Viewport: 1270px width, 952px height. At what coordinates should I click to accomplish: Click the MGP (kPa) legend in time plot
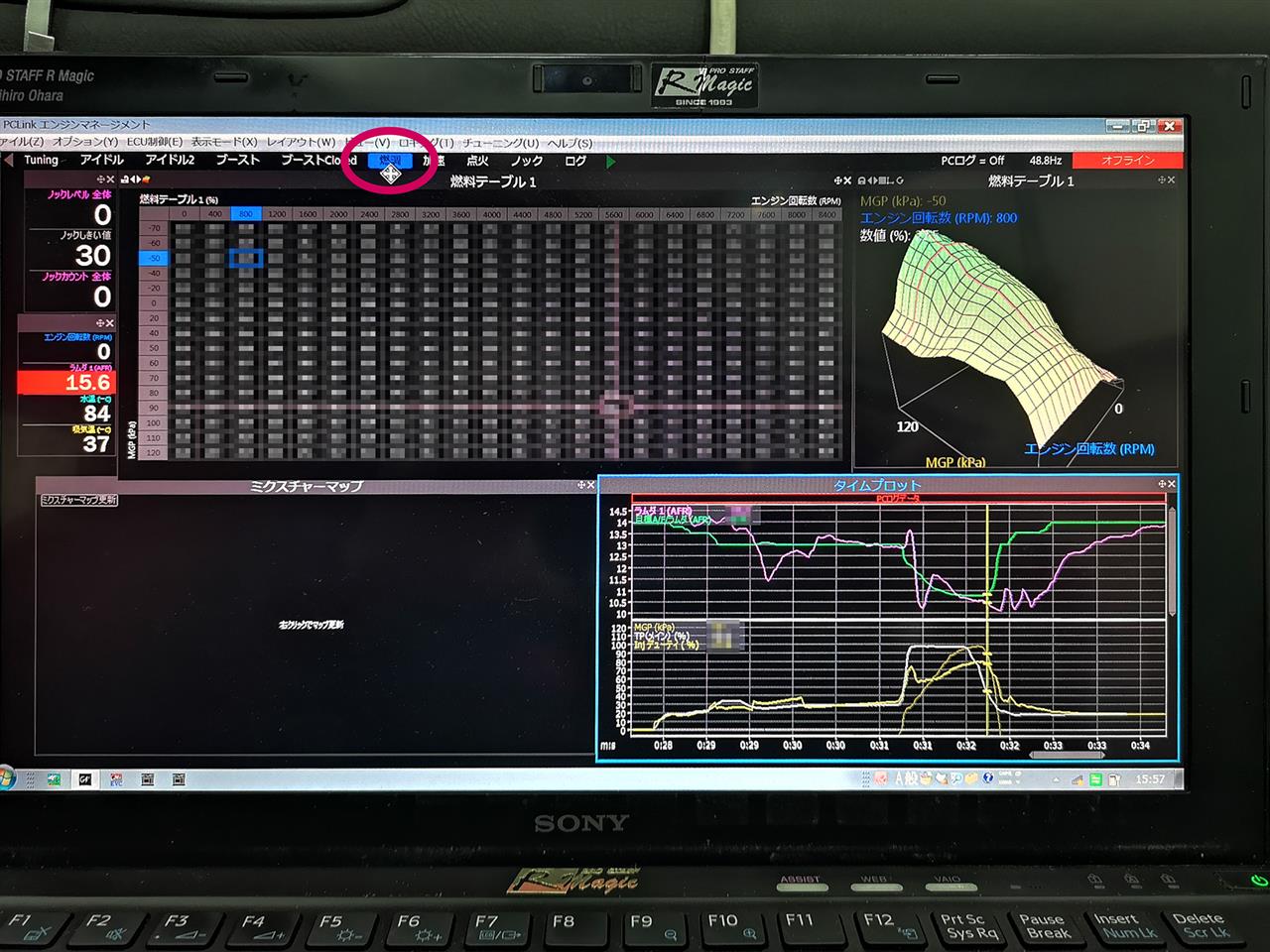tap(655, 627)
